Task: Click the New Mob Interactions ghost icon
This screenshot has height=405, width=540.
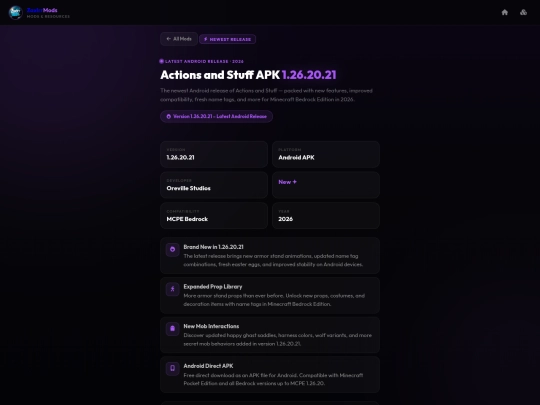Action: (x=173, y=329)
